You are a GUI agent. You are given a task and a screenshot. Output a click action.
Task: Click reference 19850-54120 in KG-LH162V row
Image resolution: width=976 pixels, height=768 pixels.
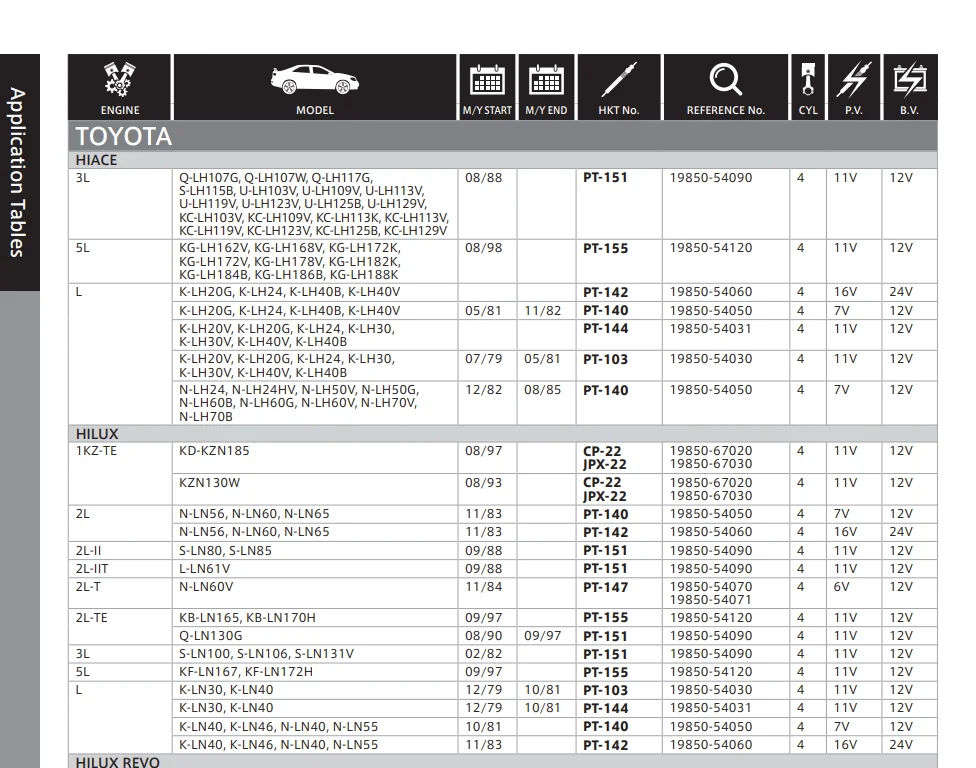[711, 248]
